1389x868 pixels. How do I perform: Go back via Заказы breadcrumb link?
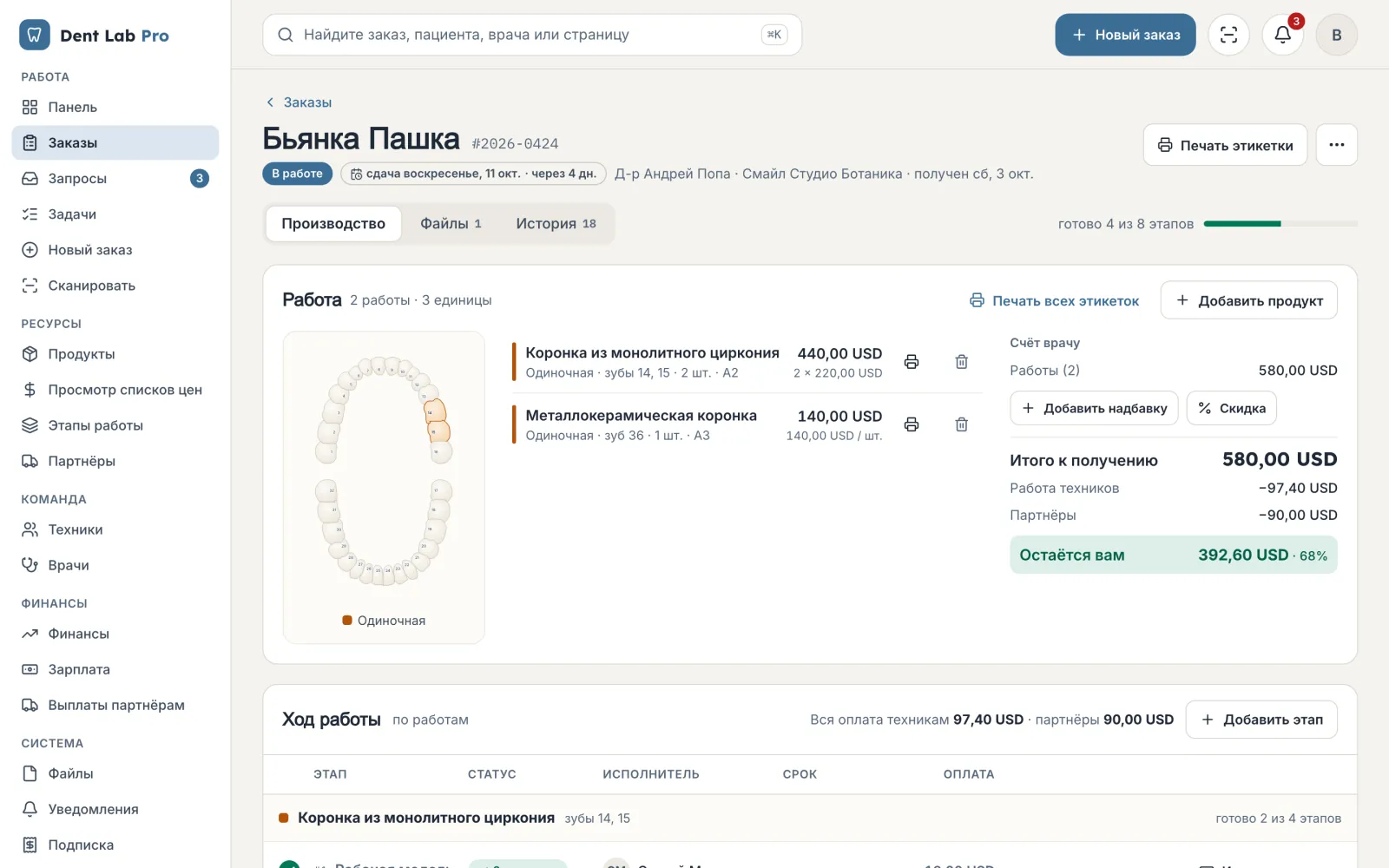point(299,102)
